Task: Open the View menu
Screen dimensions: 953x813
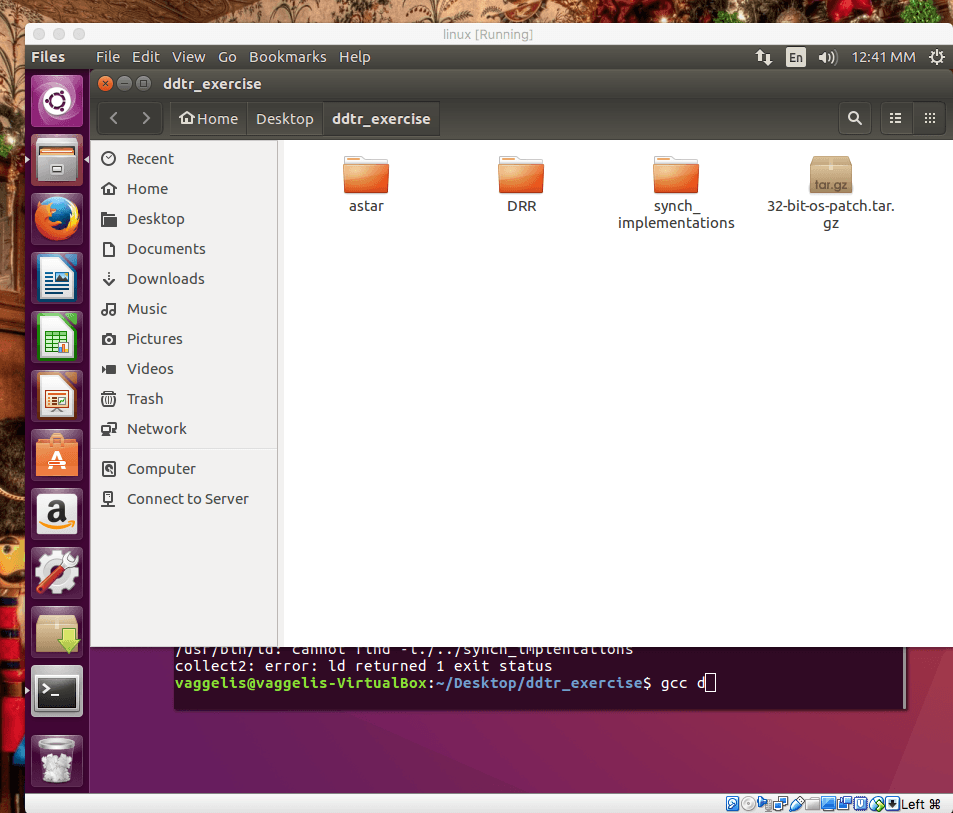Action: click(x=188, y=57)
